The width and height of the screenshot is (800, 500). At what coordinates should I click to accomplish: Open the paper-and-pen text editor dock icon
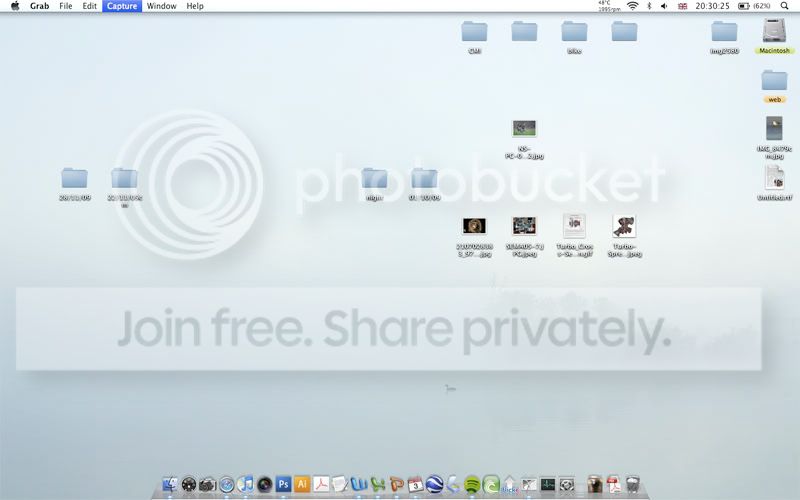click(x=340, y=484)
